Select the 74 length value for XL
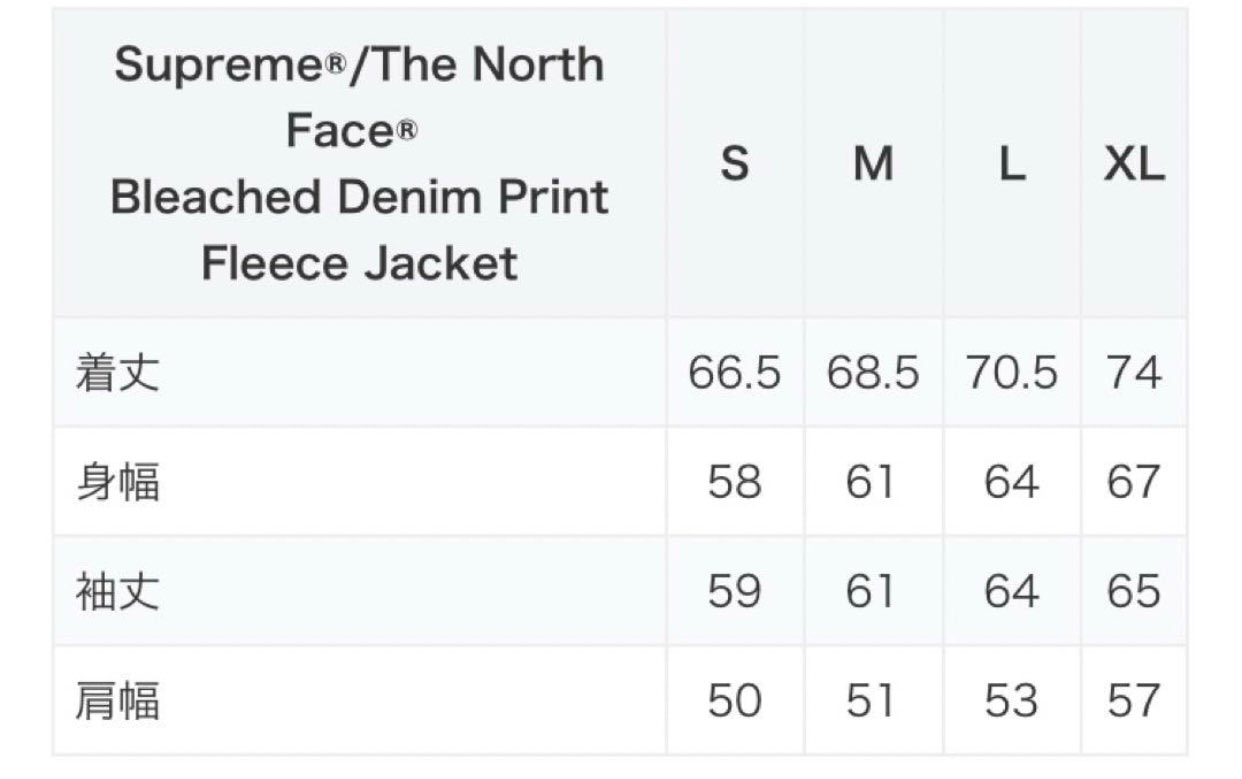 (x=1134, y=373)
